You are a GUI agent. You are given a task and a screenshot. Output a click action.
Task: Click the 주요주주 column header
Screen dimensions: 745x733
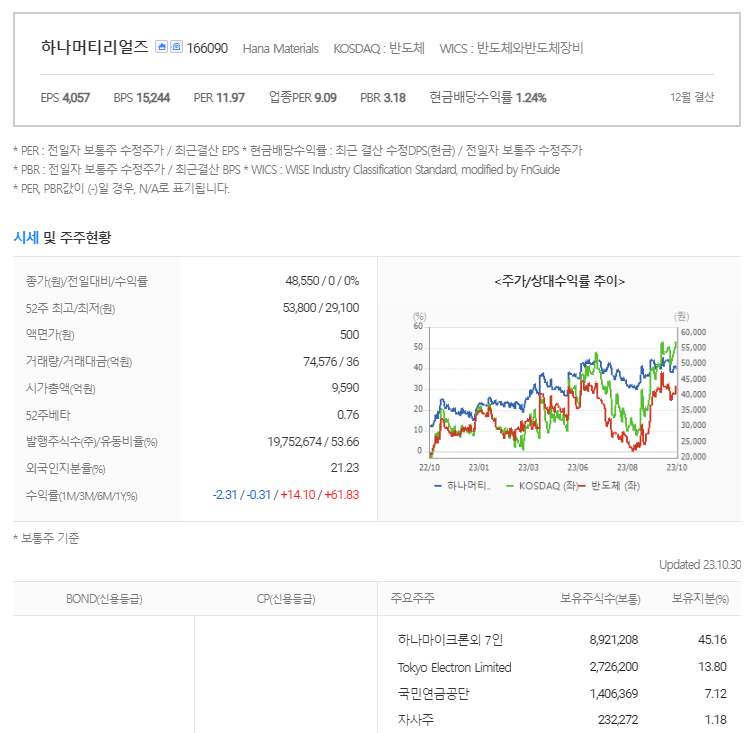(x=412, y=598)
